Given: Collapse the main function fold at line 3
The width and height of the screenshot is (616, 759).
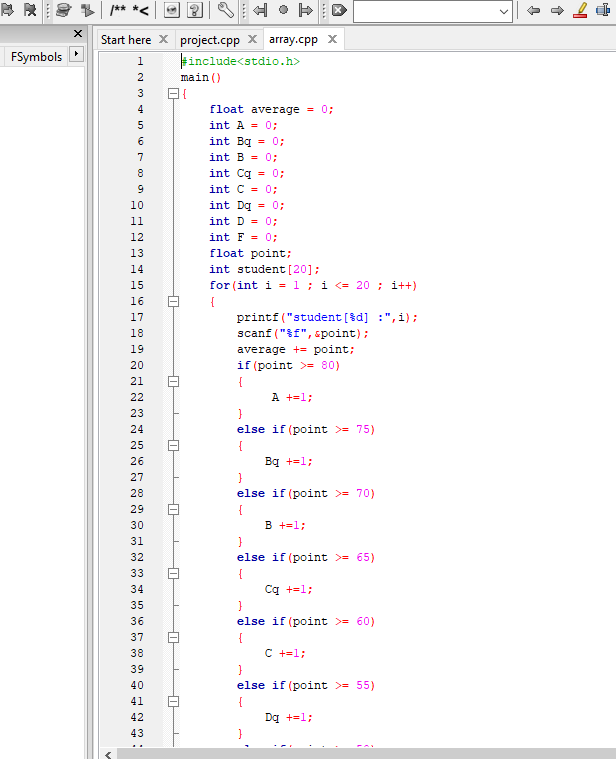Looking at the screenshot, I should click(173, 93).
